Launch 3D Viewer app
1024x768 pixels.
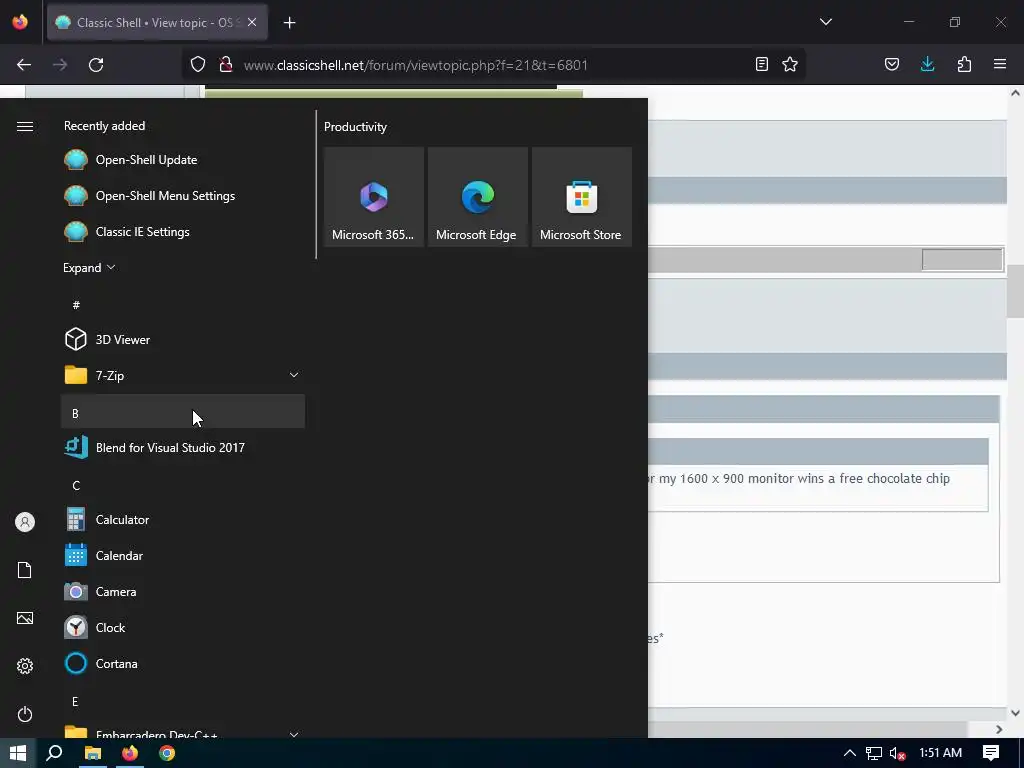point(183,340)
